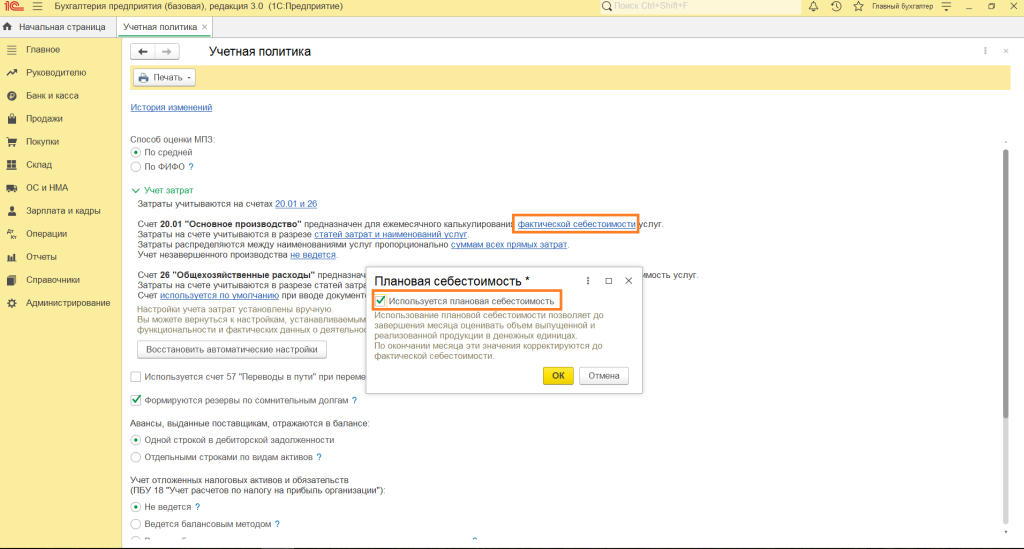Open the Печать dropdown button
This screenshot has width=1024, height=549.
(x=164, y=77)
